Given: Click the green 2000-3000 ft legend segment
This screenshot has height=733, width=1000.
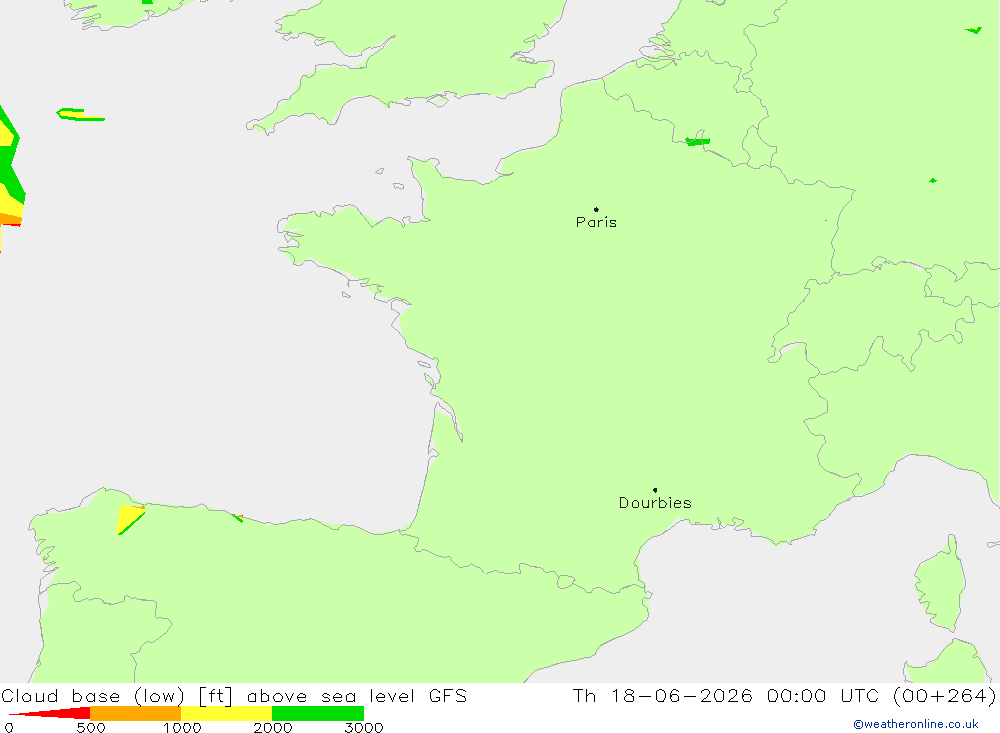Looking at the screenshot, I should coord(318,713).
